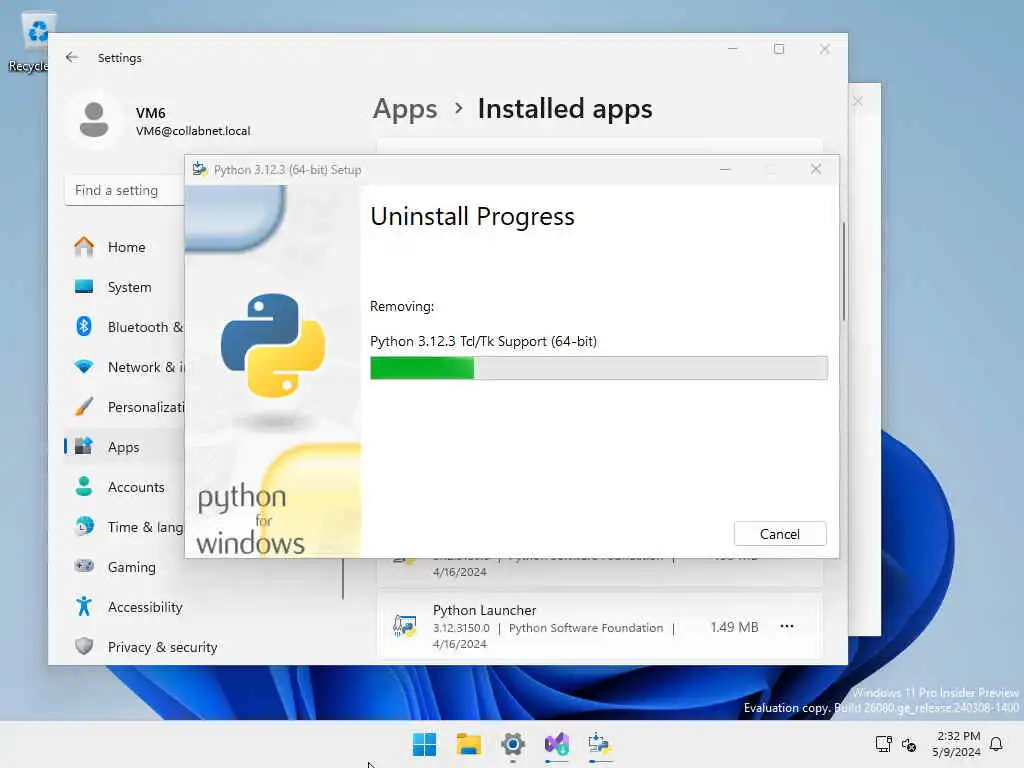Viewport: 1024px width, 768px height.
Task: Click the network tray icon
Action: pos(884,744)
